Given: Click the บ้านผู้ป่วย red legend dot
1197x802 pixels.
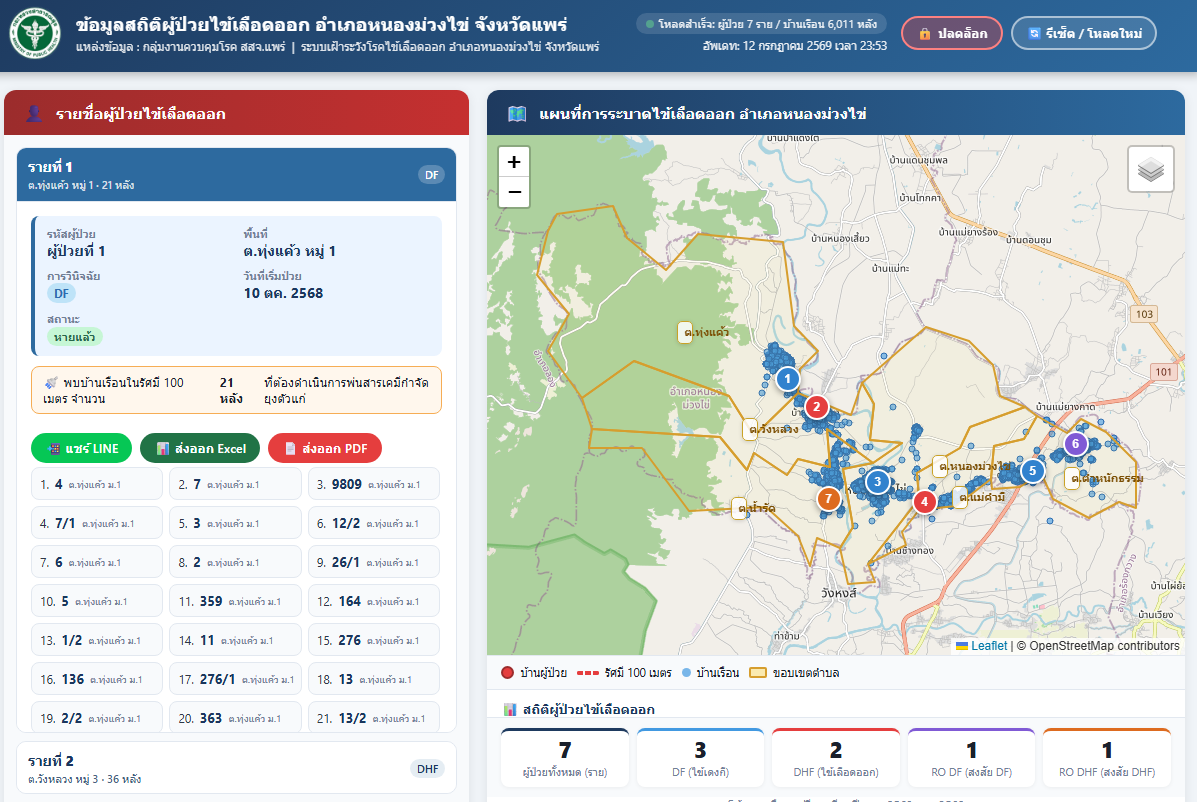Looking at the screenshot, I should point(508,672).
